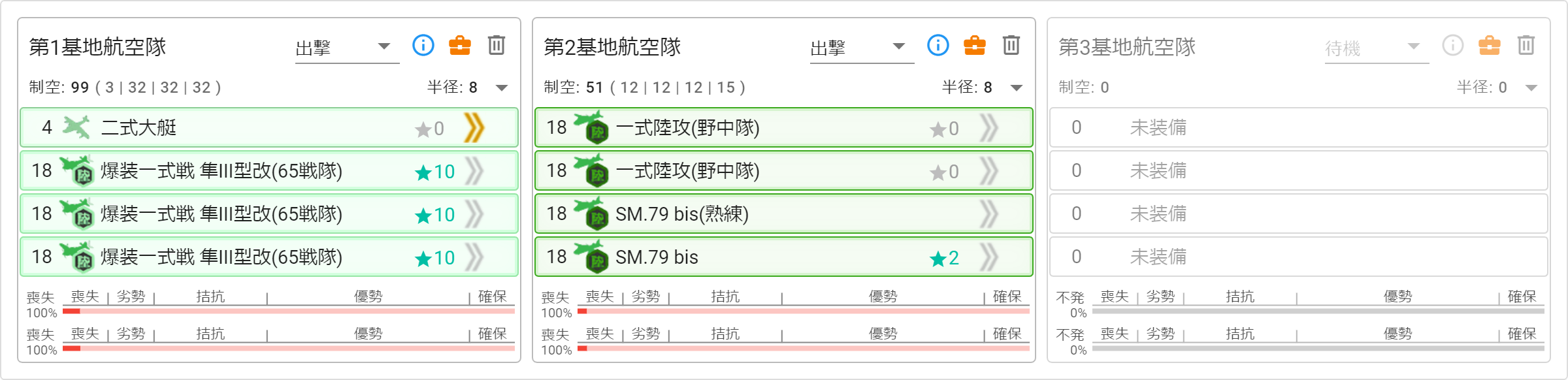Click plane count 18 on SM.79 bis
The image size is (1568, 380).
click(x=557, y=257)
